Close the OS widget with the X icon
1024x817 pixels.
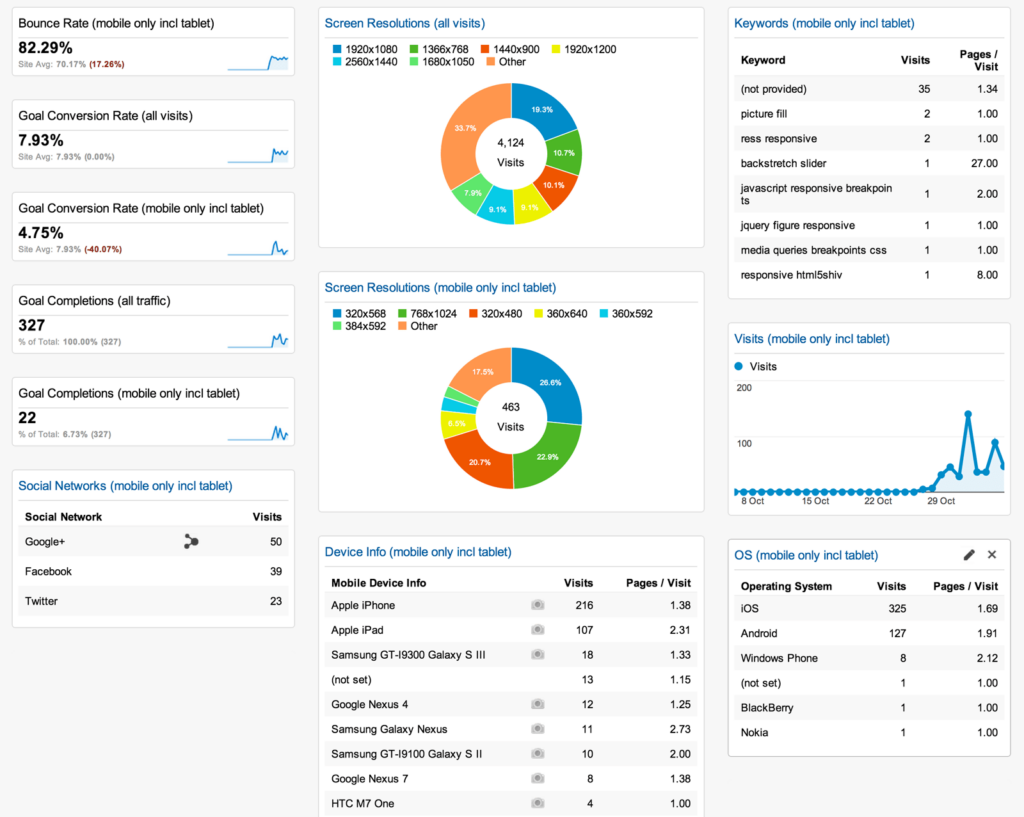click(x=992, y=554)
